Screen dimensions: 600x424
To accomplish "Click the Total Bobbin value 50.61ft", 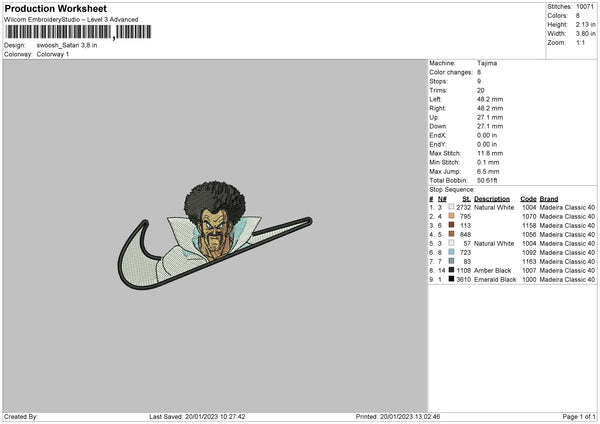I will (487, 181).
